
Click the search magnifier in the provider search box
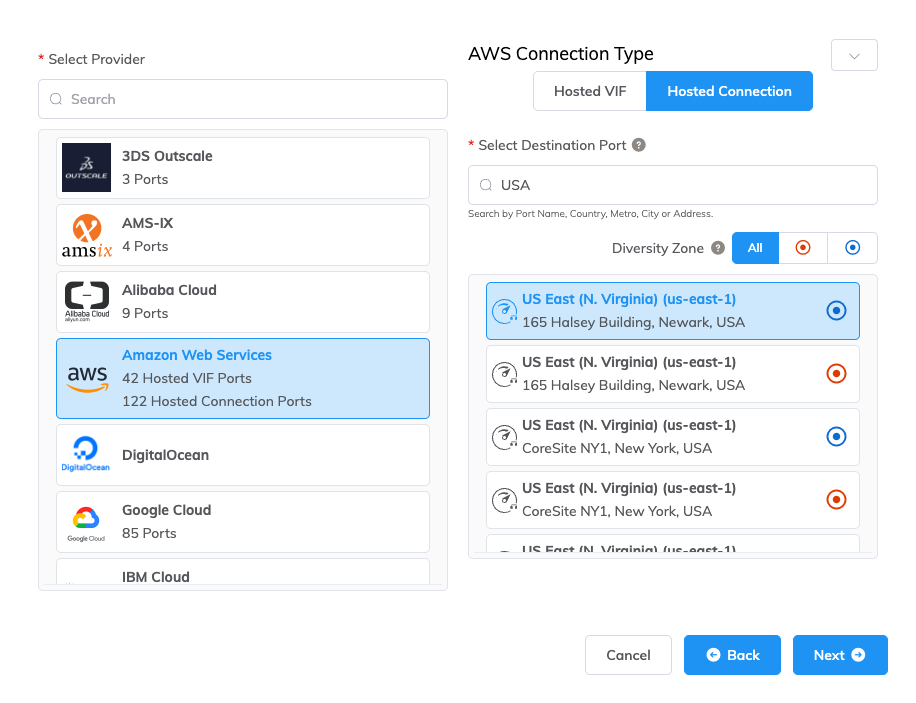(x=56, y=99)
